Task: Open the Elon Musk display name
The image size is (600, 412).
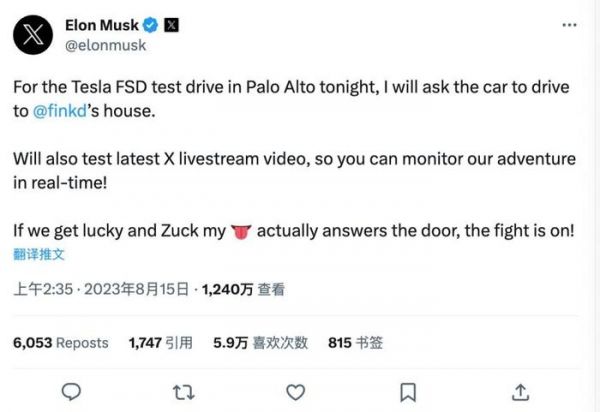Action: 101,23
